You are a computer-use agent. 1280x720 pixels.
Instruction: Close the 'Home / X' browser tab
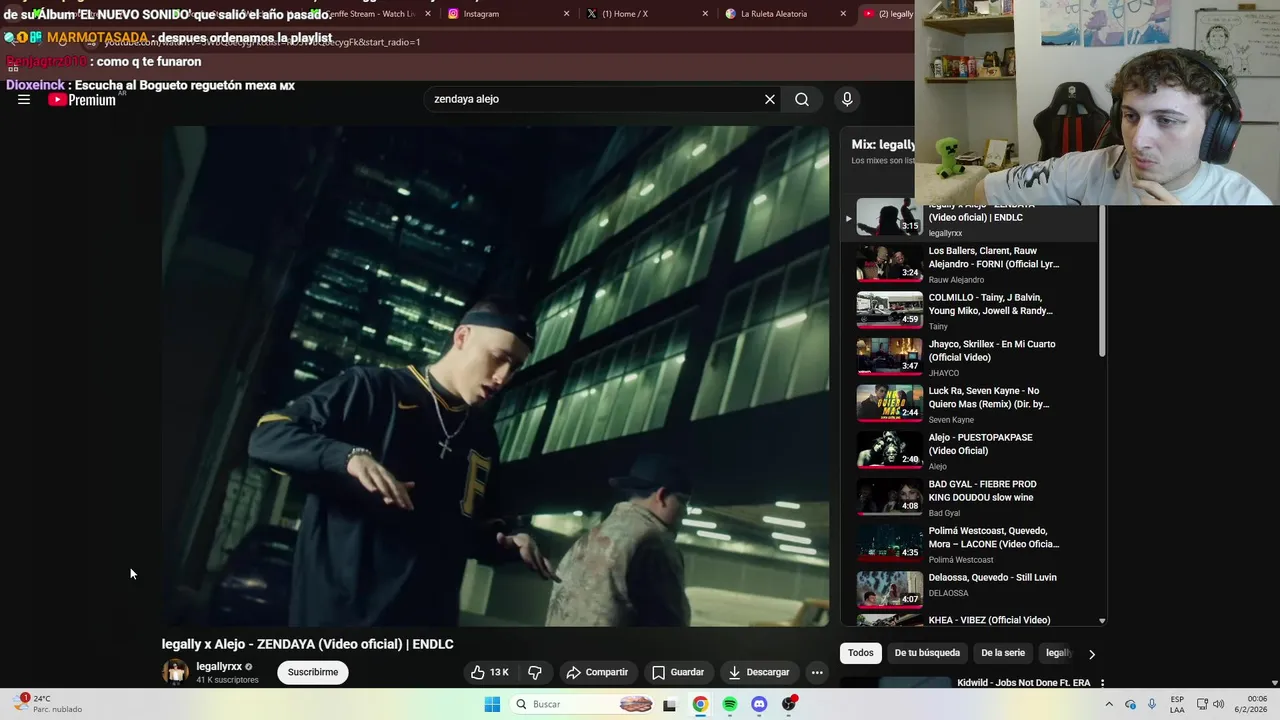click(x=705, y=14)
